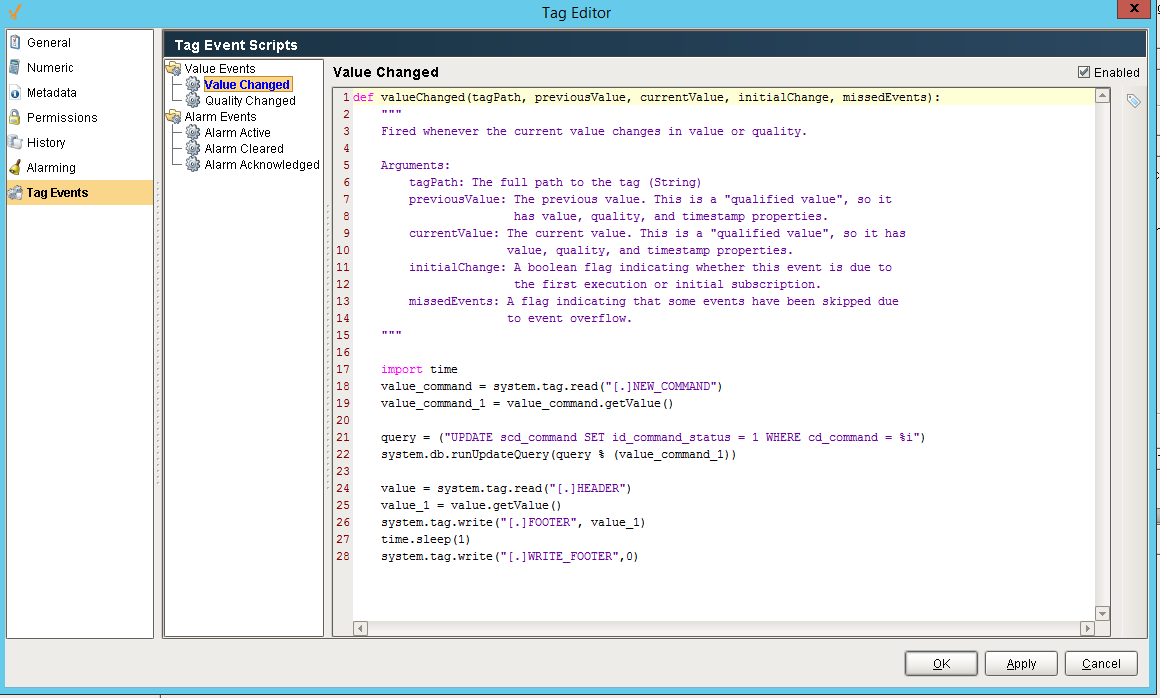Screen dimensions: 1160x698
Task: Select the Metadata tab label
Action: tap(52, 93)
